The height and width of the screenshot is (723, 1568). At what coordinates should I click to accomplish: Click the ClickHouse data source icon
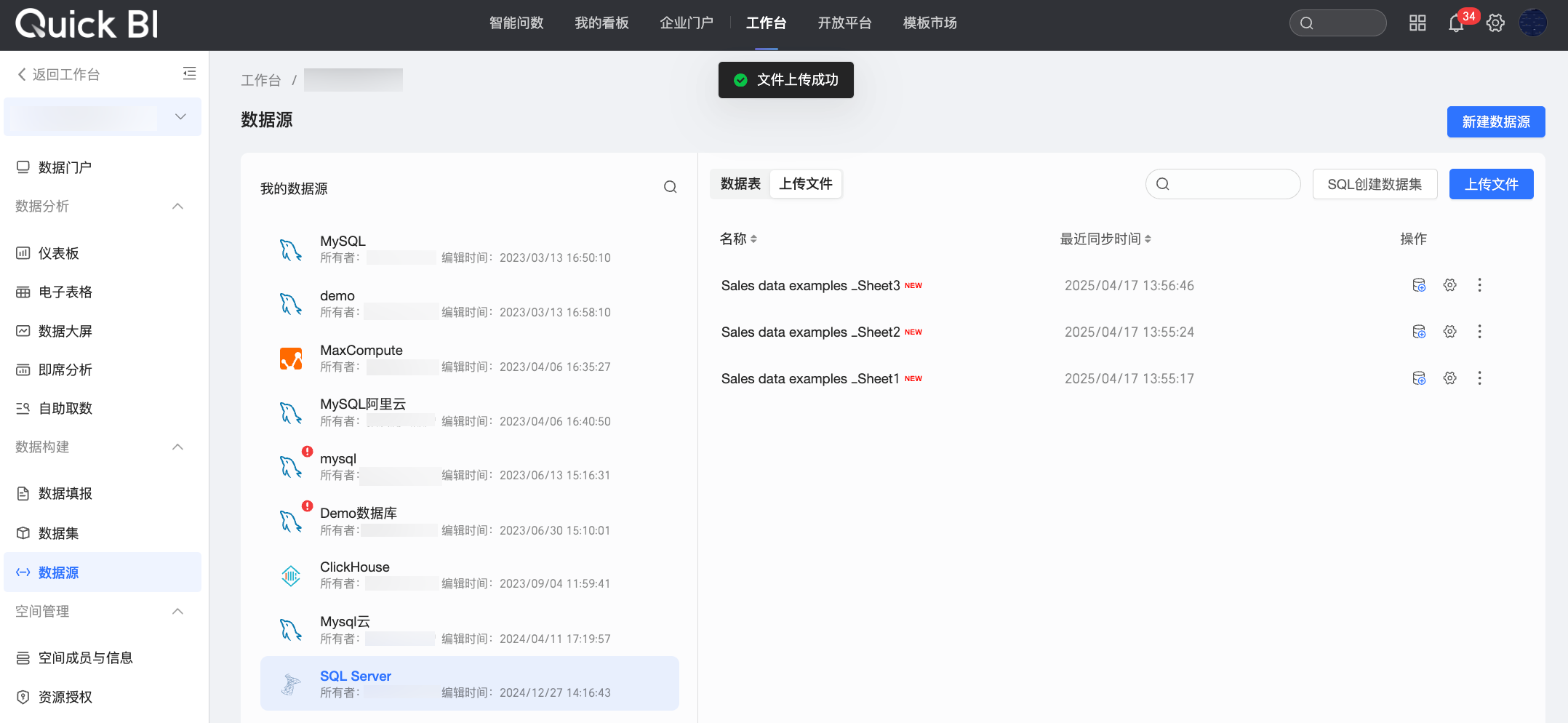pos(291,576)
